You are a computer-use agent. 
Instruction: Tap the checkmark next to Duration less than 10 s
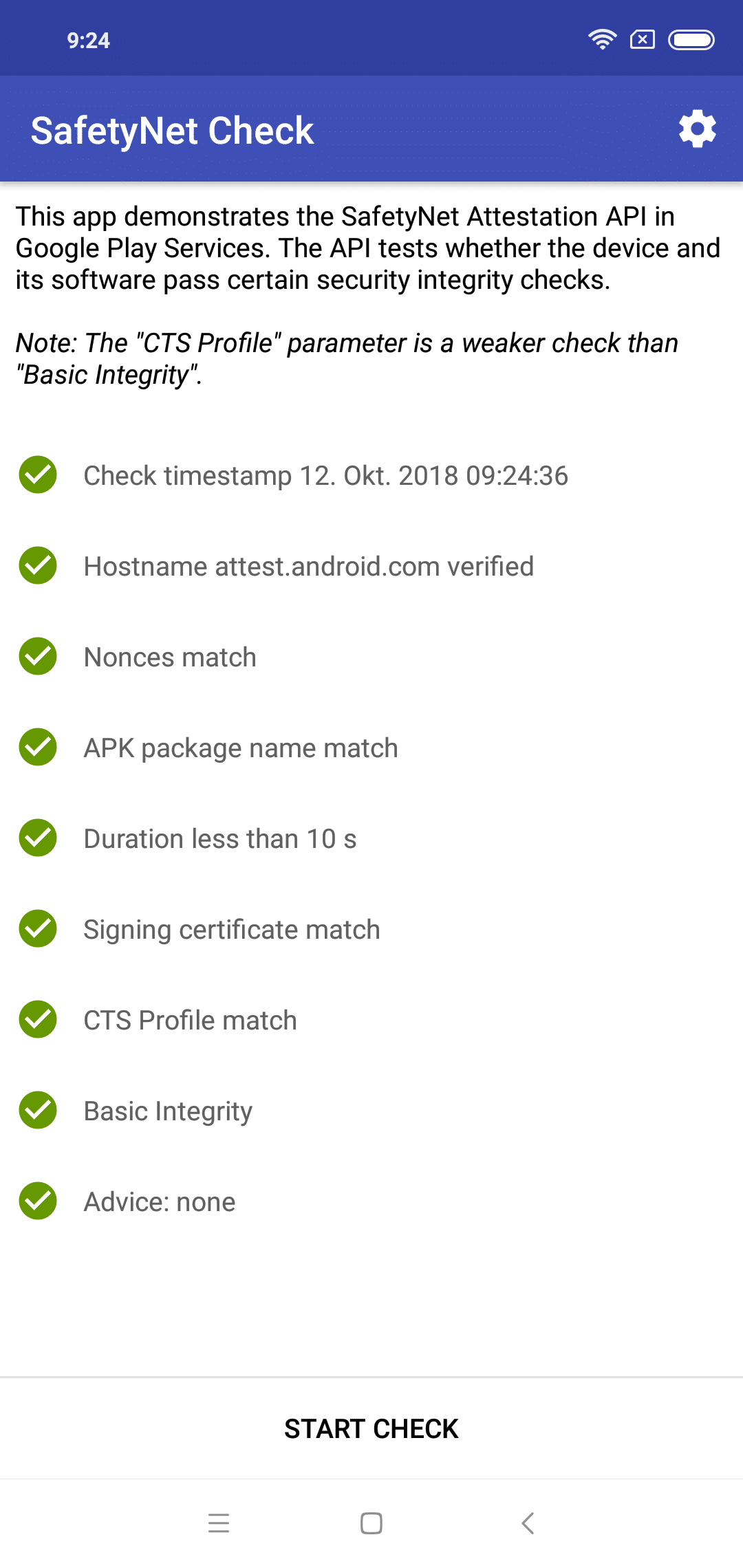point(38,838)
